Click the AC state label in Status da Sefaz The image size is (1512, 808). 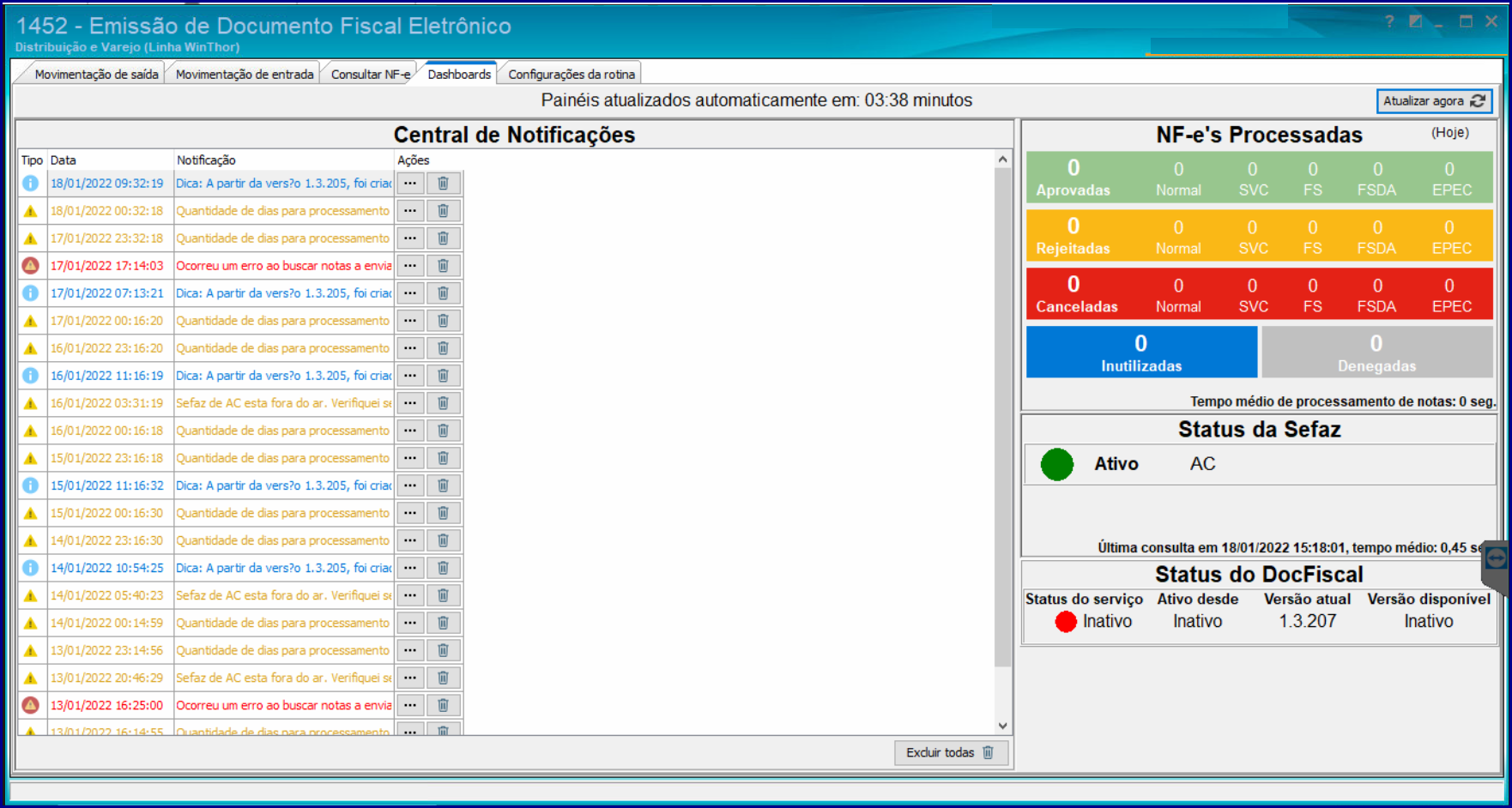1202,464
